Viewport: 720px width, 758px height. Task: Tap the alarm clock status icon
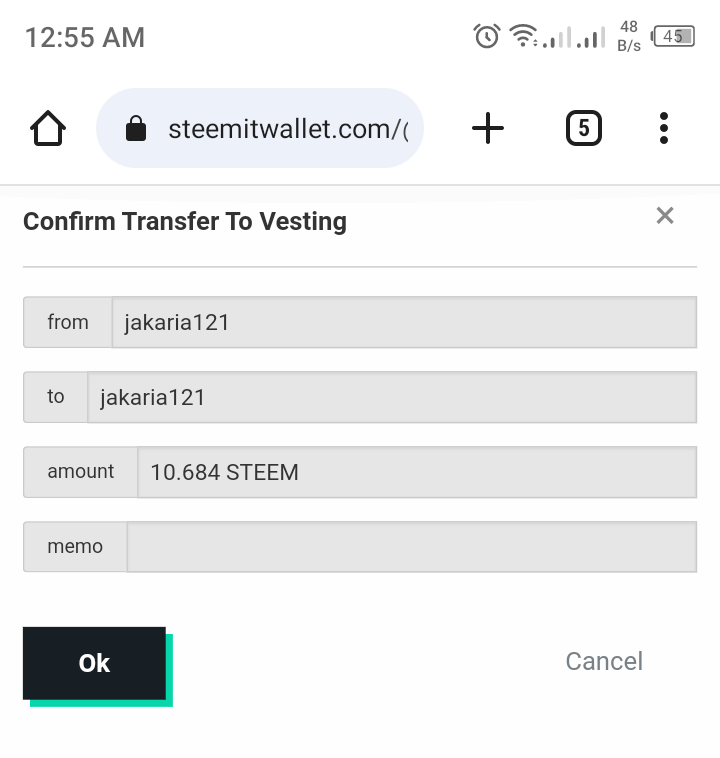[x=486, y=36]
